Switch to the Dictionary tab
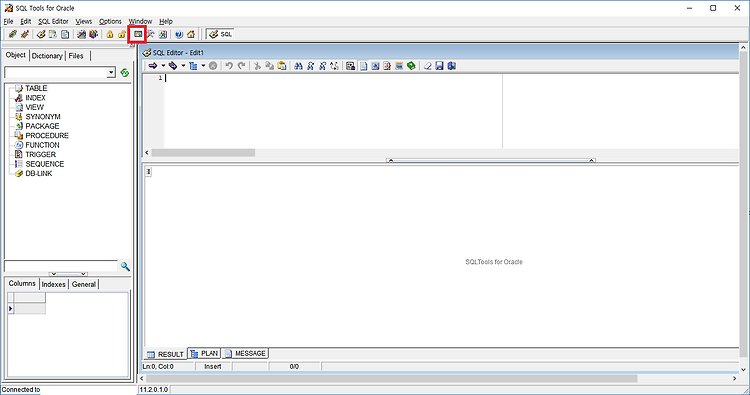This screenshot has width=750, height=395. (x=47, y=56)
